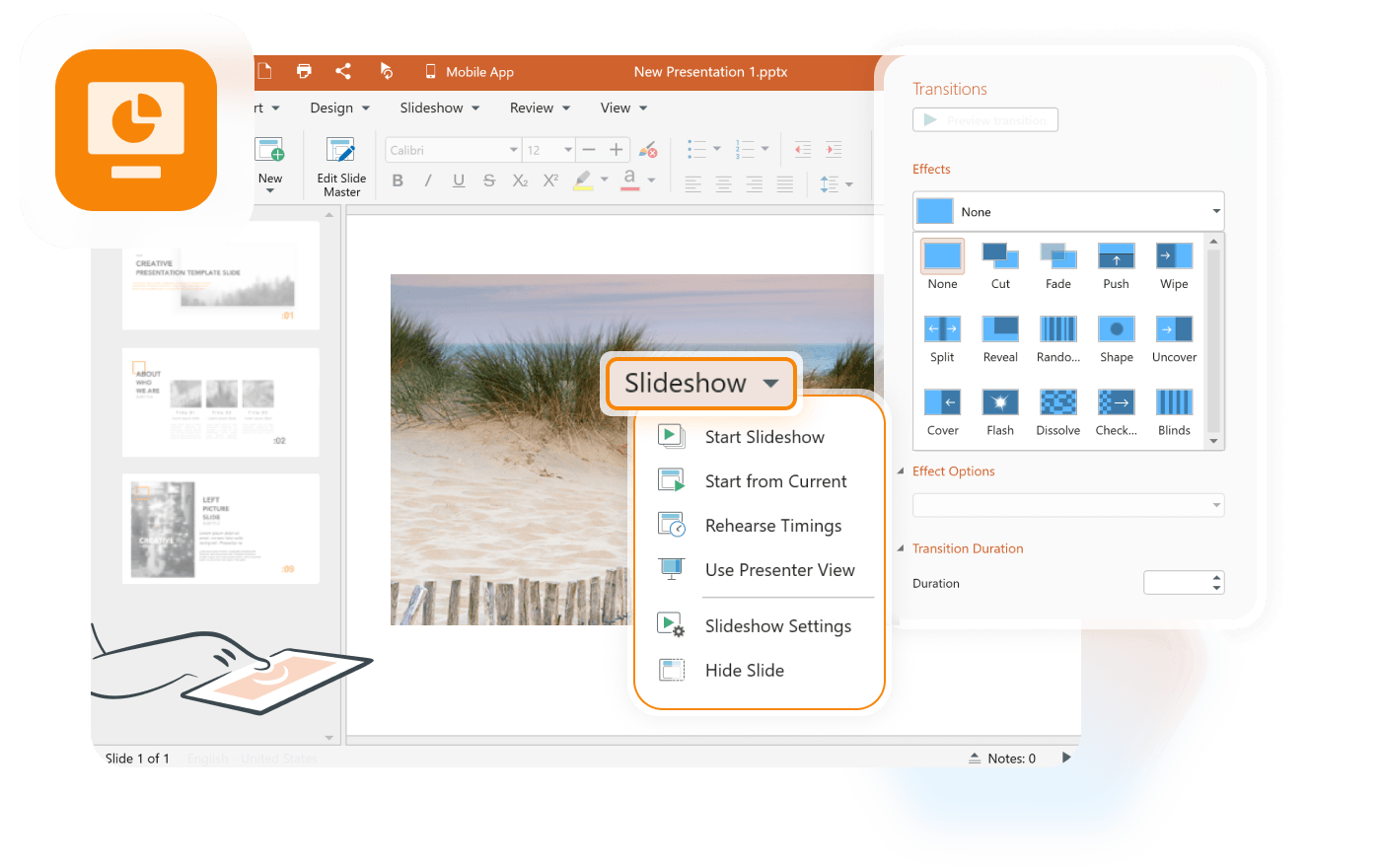Toggle italic text formatting
This screenshot has width=1381, height=868.
tap(428, 181)
